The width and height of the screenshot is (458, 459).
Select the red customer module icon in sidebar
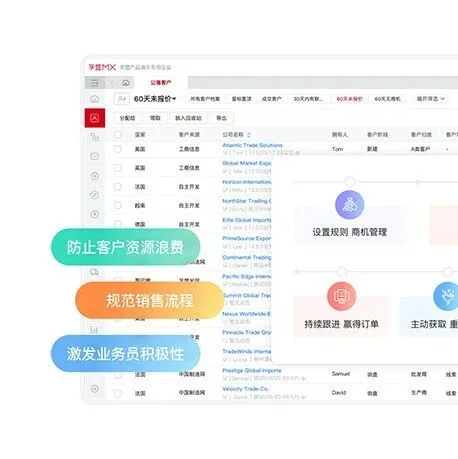pyautogui.click(x=95, y=118)
